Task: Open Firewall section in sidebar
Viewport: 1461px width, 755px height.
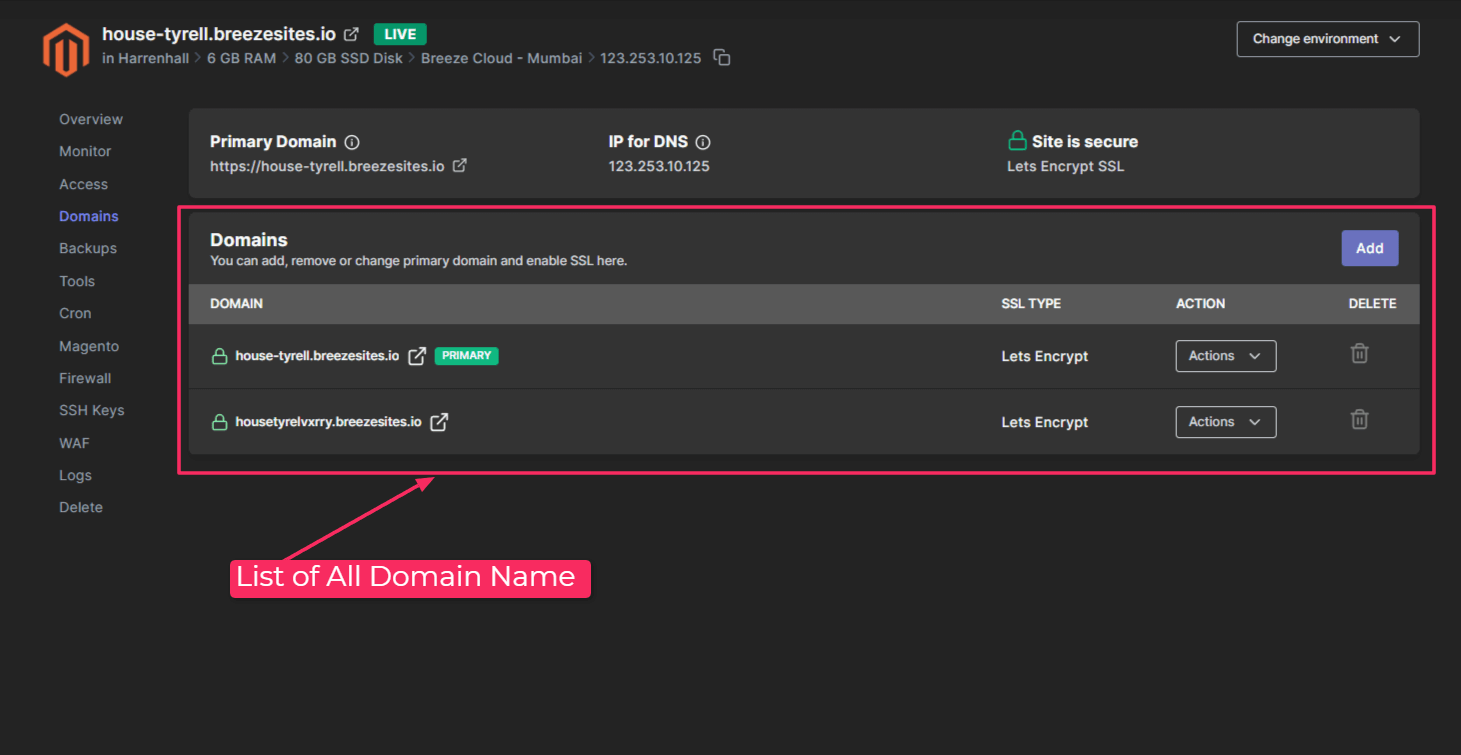Action: [x=85, y=378]
